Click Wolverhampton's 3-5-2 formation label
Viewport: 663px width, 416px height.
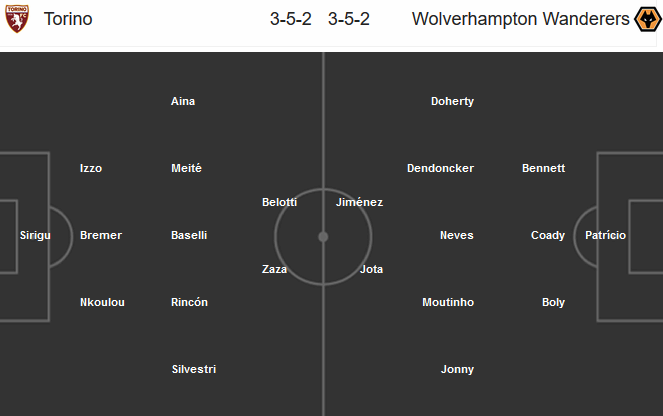click(348, 19)
